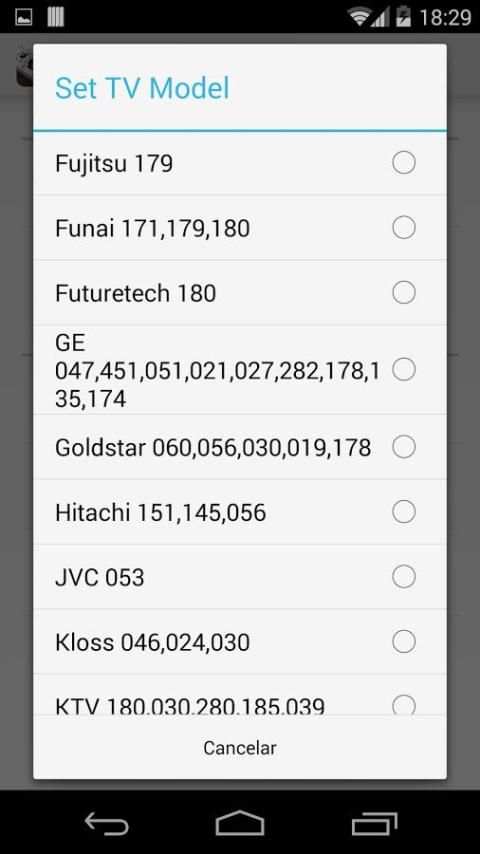Tap the cellular signal strength icon

pyautogui.click(x=380, y=18)
